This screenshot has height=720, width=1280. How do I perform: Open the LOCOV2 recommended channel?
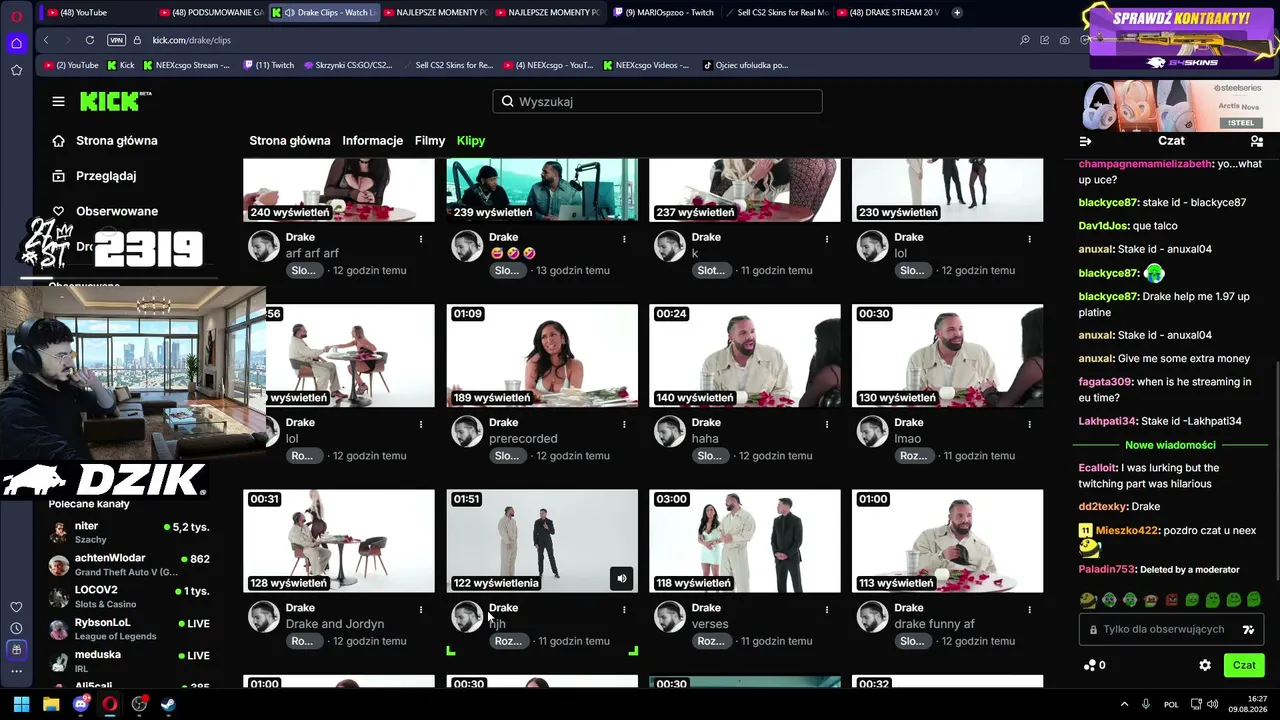pos(130,597)
